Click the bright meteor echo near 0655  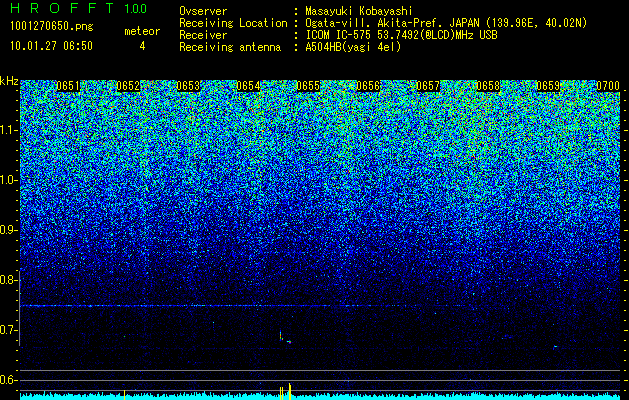click(x=281, y=335)
